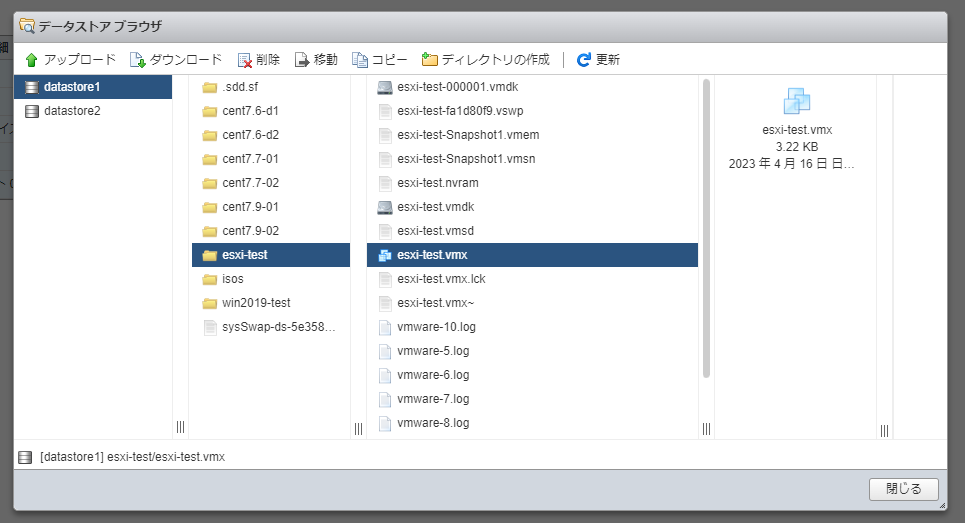The width and height of the screenshot is (965, 523).
Task: Click the esxi-test.vmsd file icon
Action: 385,231
